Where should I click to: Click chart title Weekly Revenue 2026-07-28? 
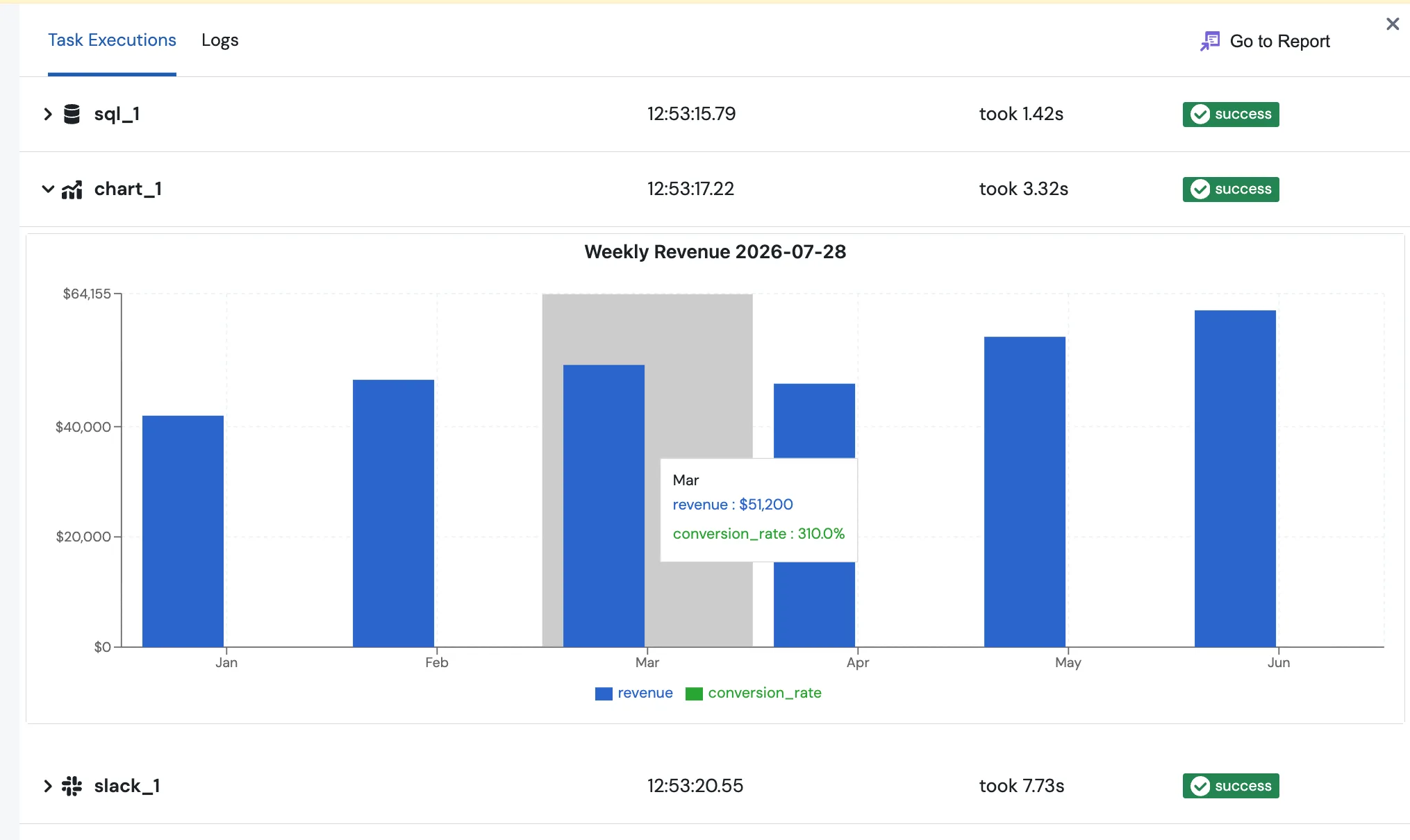pyautogui.click(x=715, y=251)
